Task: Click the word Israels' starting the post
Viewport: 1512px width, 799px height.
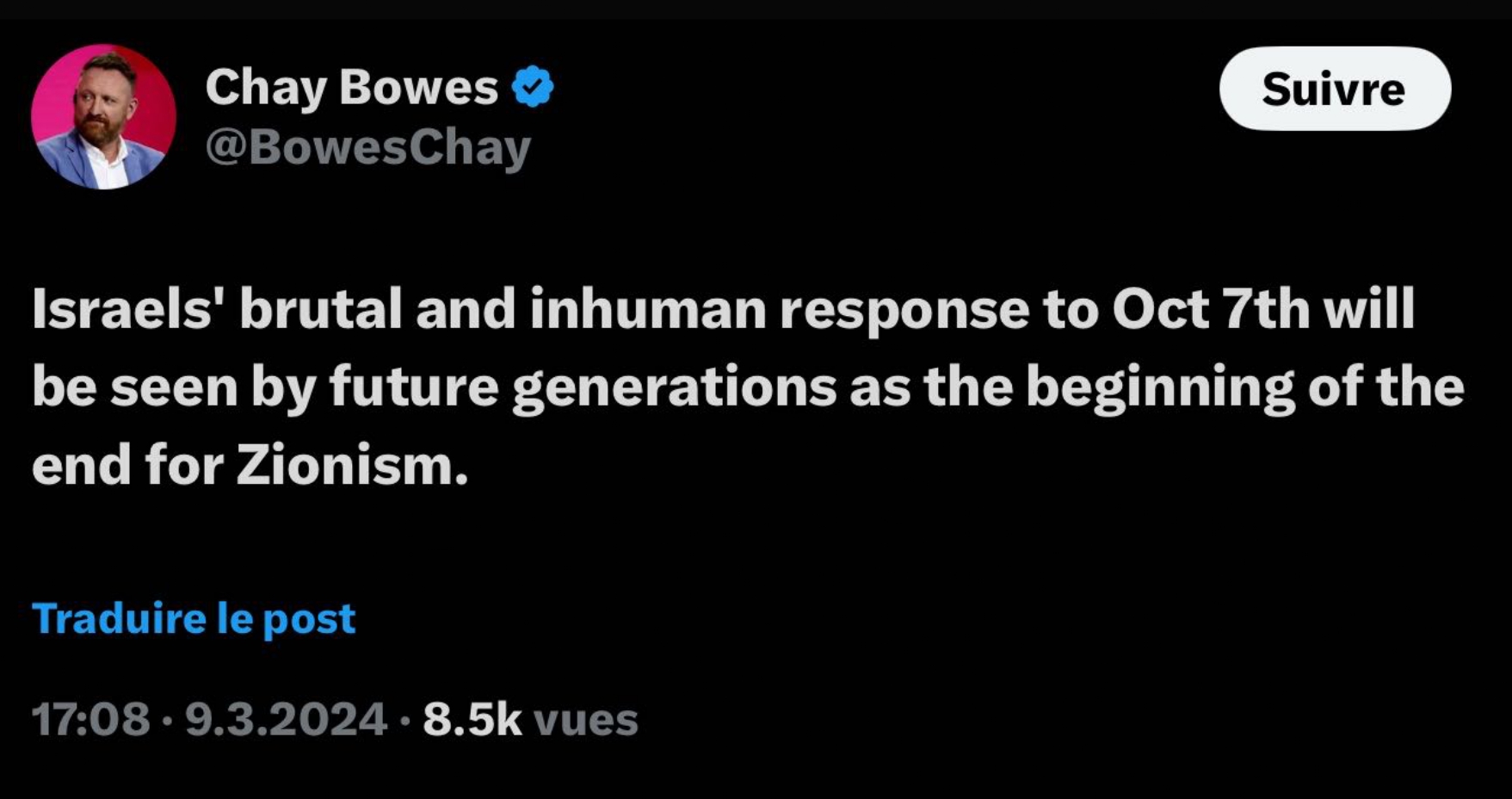Action: pyautogui.click(x=122, y=309)
